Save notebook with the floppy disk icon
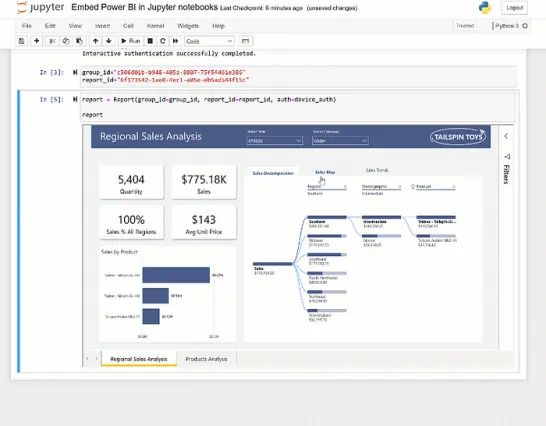Viewport: 546px width, 426px height. pyautogui.click(x=22, y=41)
